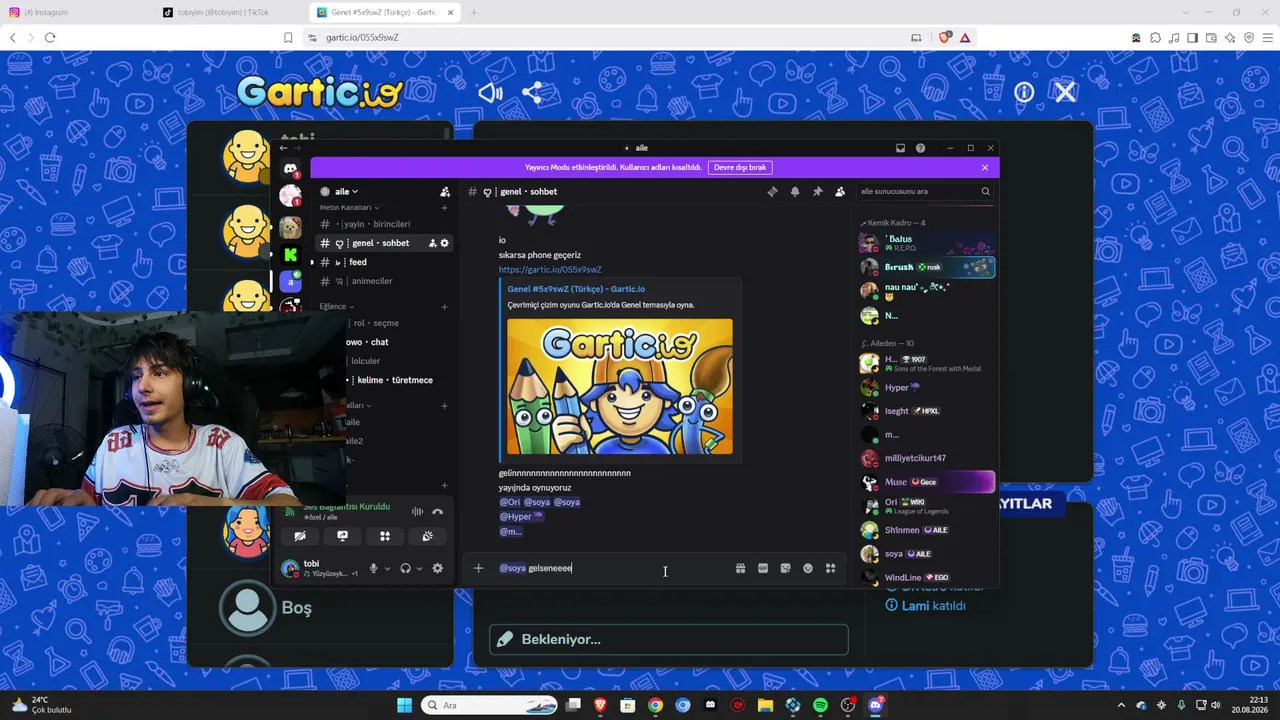Click Devre dışı bırak button
The height and width of the screenshot is (720, 1280).
(740, 167)
